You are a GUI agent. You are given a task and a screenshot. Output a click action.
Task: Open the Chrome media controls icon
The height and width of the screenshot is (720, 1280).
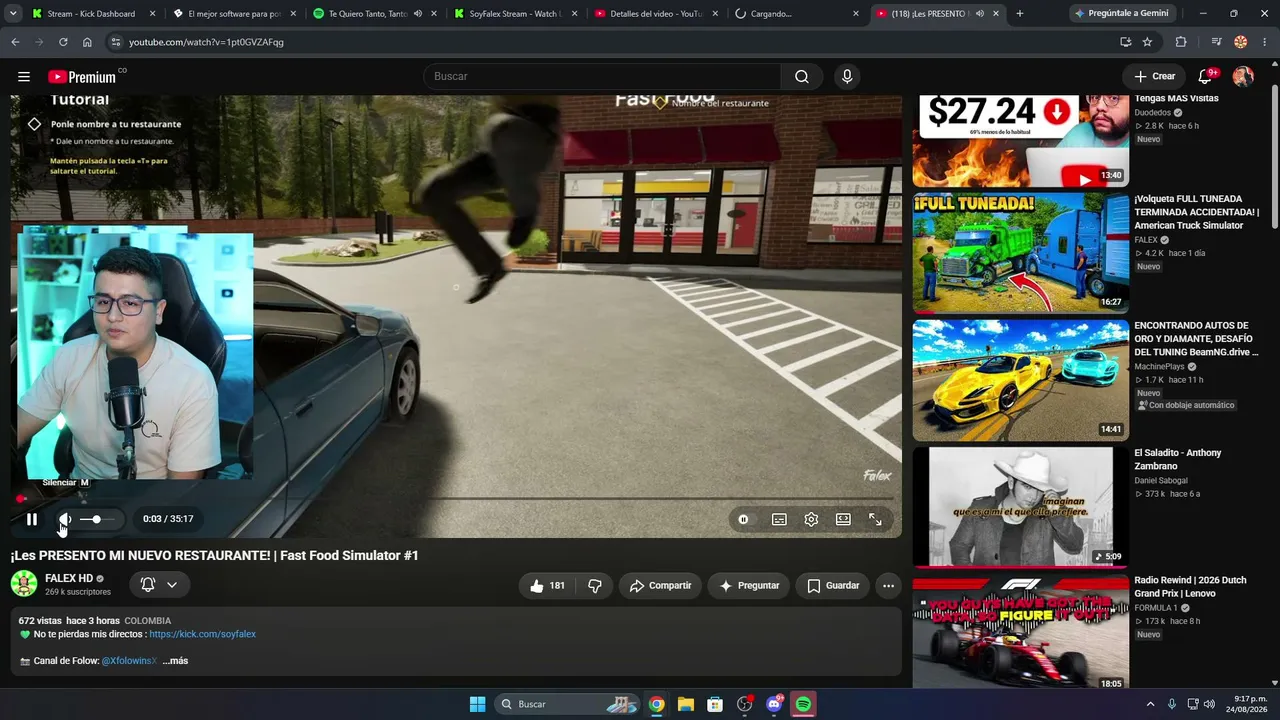coord(1216,42)
